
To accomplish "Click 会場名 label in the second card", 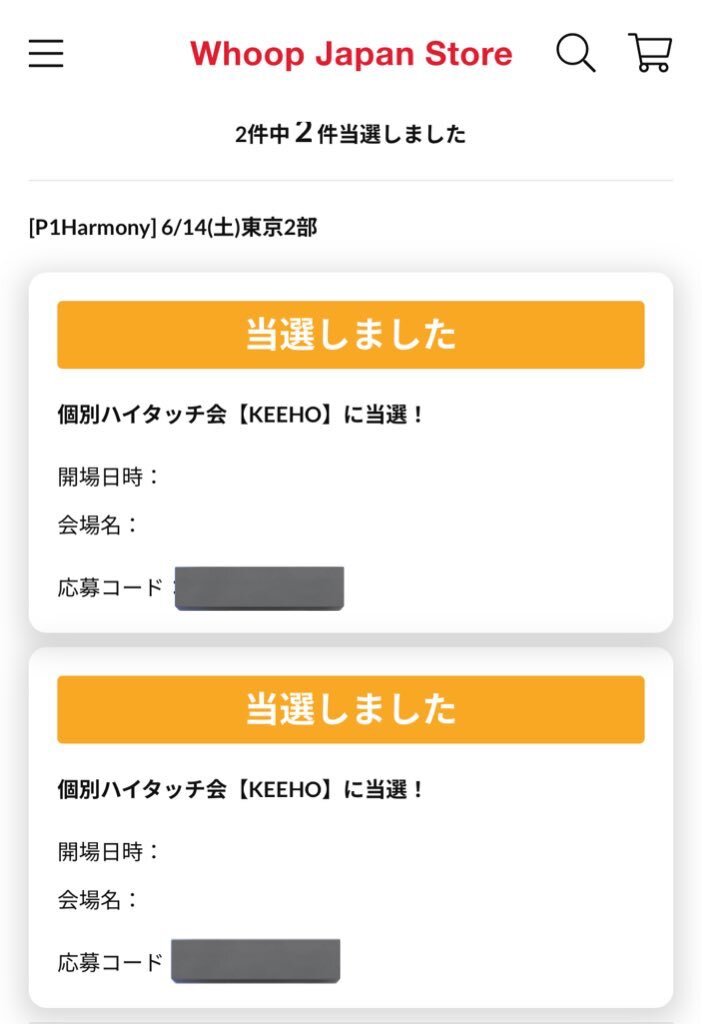I will (x=98, y=900).
